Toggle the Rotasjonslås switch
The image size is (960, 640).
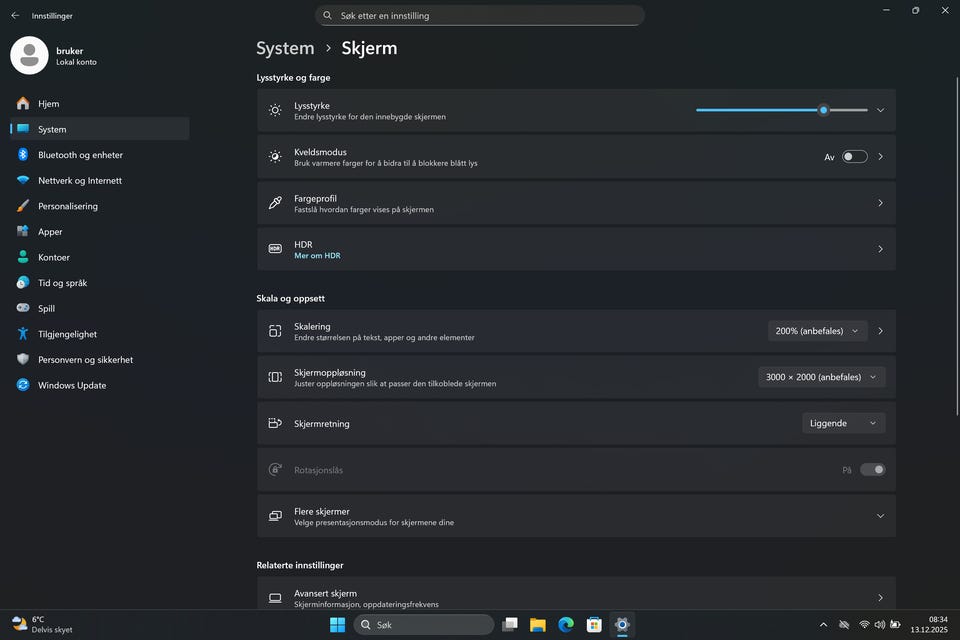(872, 470)
